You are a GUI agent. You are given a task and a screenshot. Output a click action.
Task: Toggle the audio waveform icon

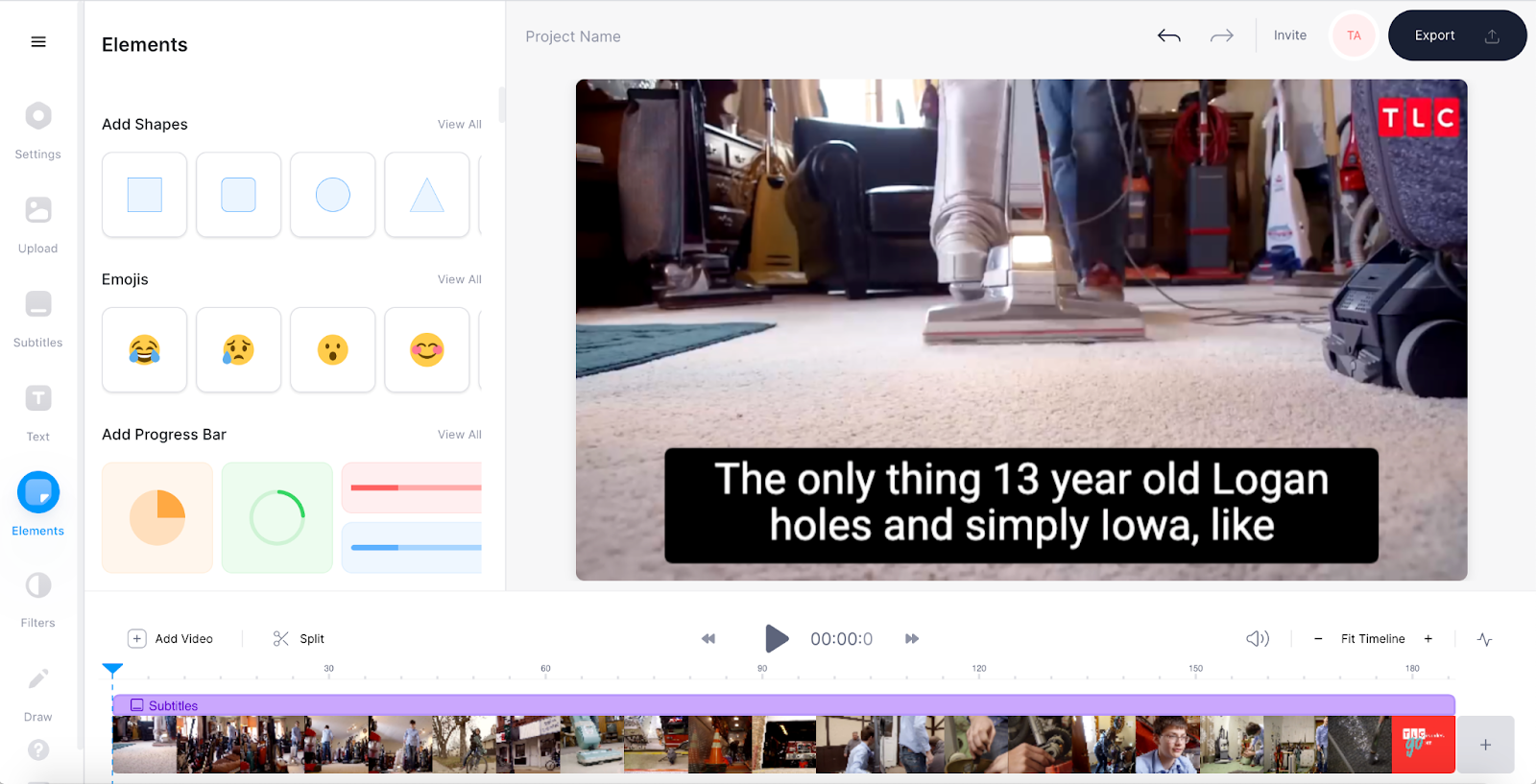point(1485,639)
